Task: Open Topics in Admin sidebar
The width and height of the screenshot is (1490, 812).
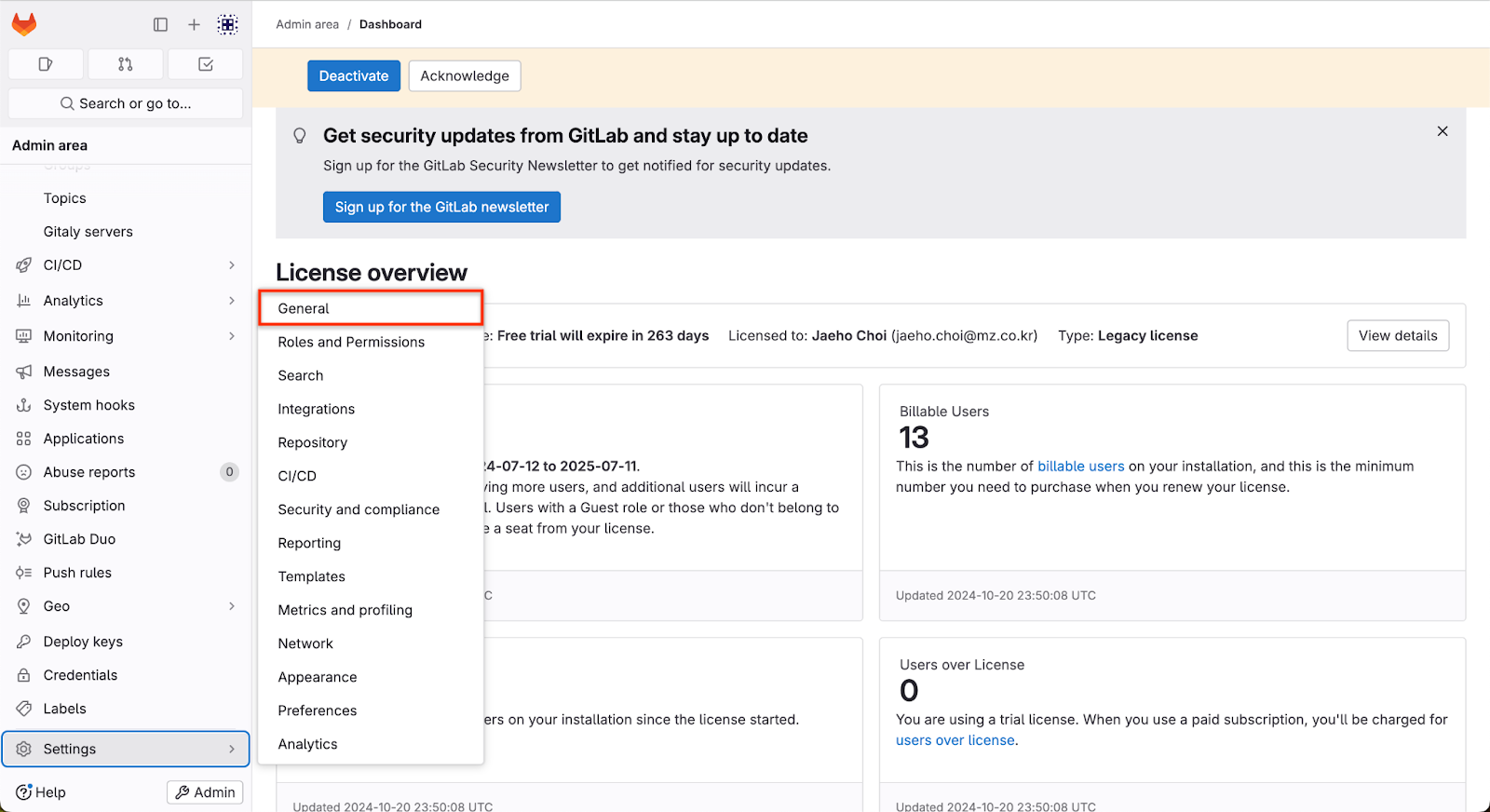Action: [64, 198]
